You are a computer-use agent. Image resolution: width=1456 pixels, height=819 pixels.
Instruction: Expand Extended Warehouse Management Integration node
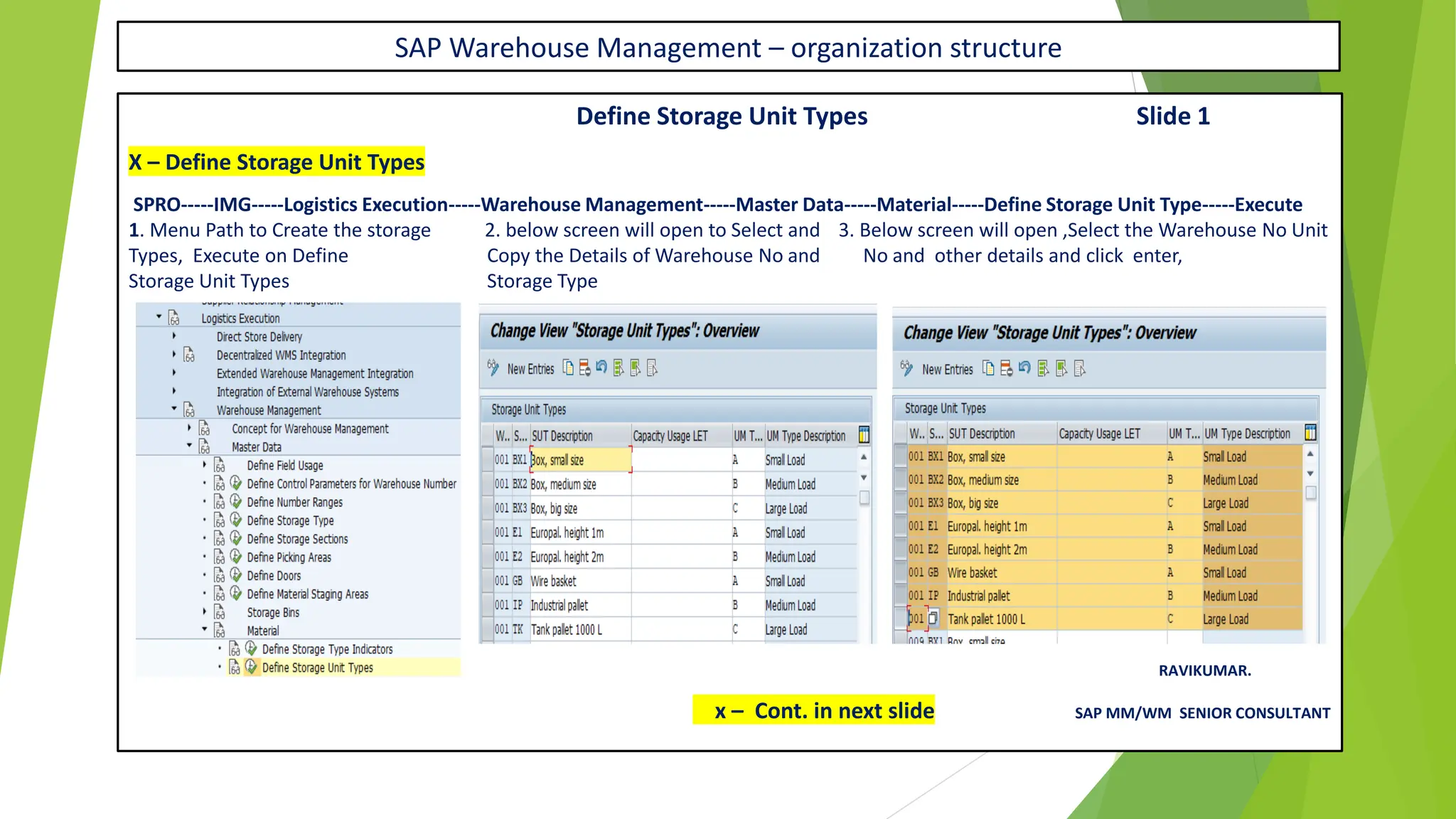point(174,372)
